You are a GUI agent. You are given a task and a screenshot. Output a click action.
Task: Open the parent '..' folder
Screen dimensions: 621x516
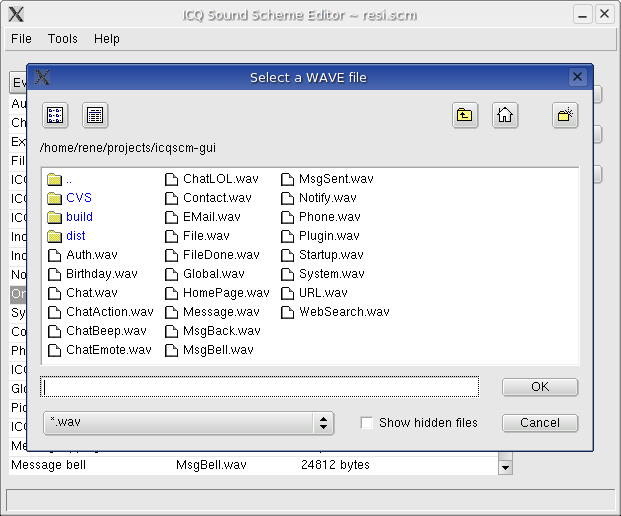coord(60,179)
